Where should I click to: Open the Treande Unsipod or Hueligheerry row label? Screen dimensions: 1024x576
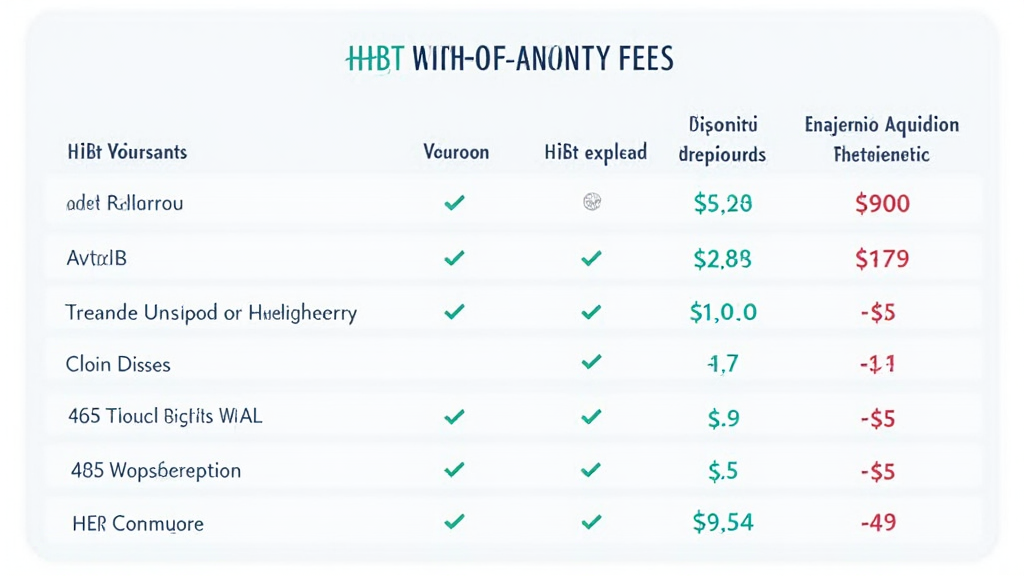pos(211,312)
